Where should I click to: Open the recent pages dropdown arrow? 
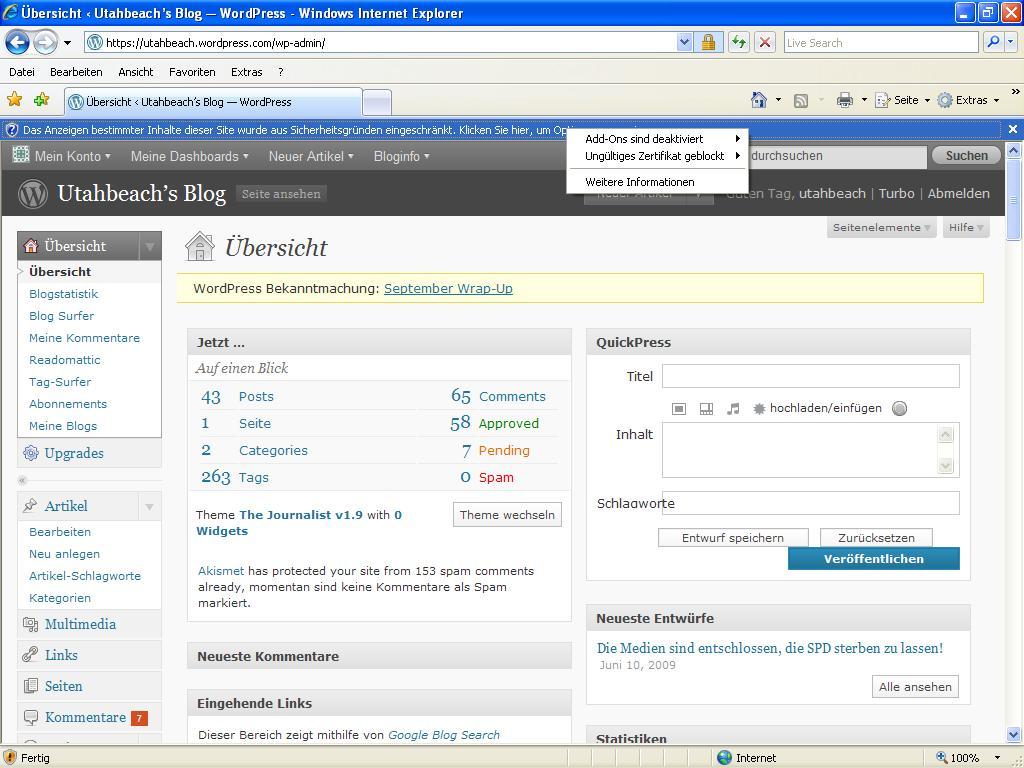coord(67,43)
